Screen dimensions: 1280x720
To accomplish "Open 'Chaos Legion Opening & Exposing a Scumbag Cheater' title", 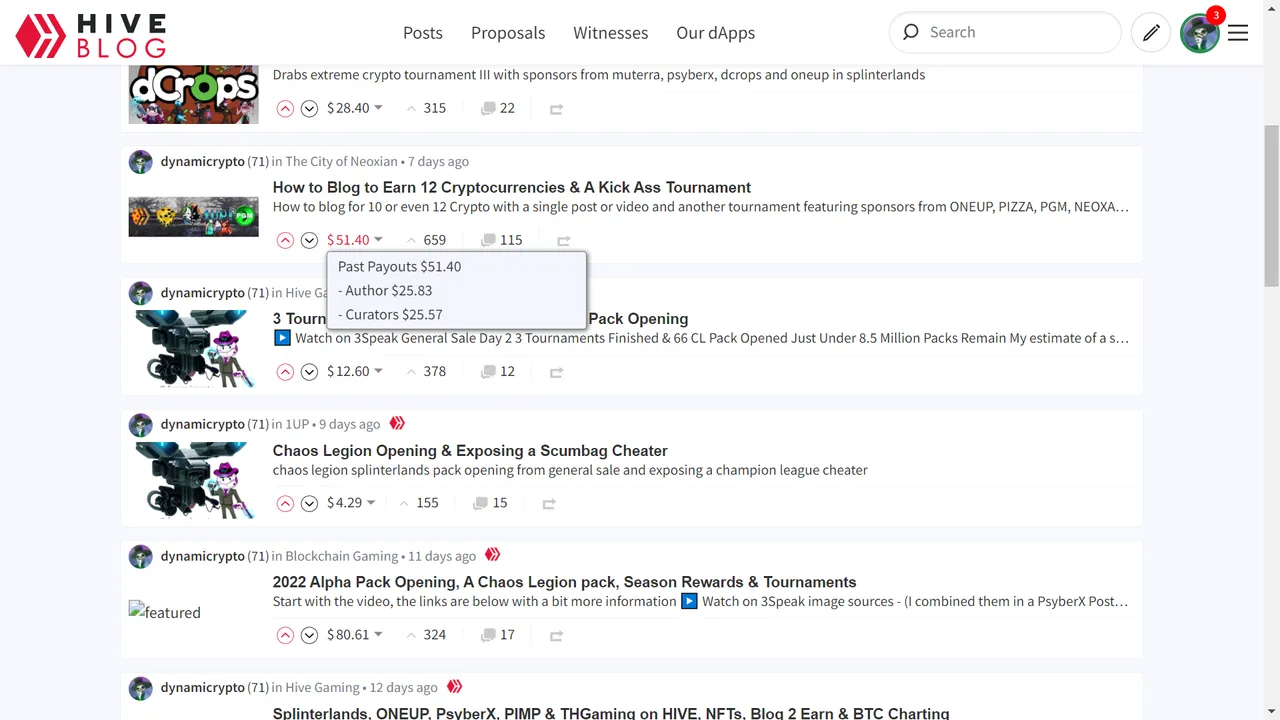I will 470,451.
